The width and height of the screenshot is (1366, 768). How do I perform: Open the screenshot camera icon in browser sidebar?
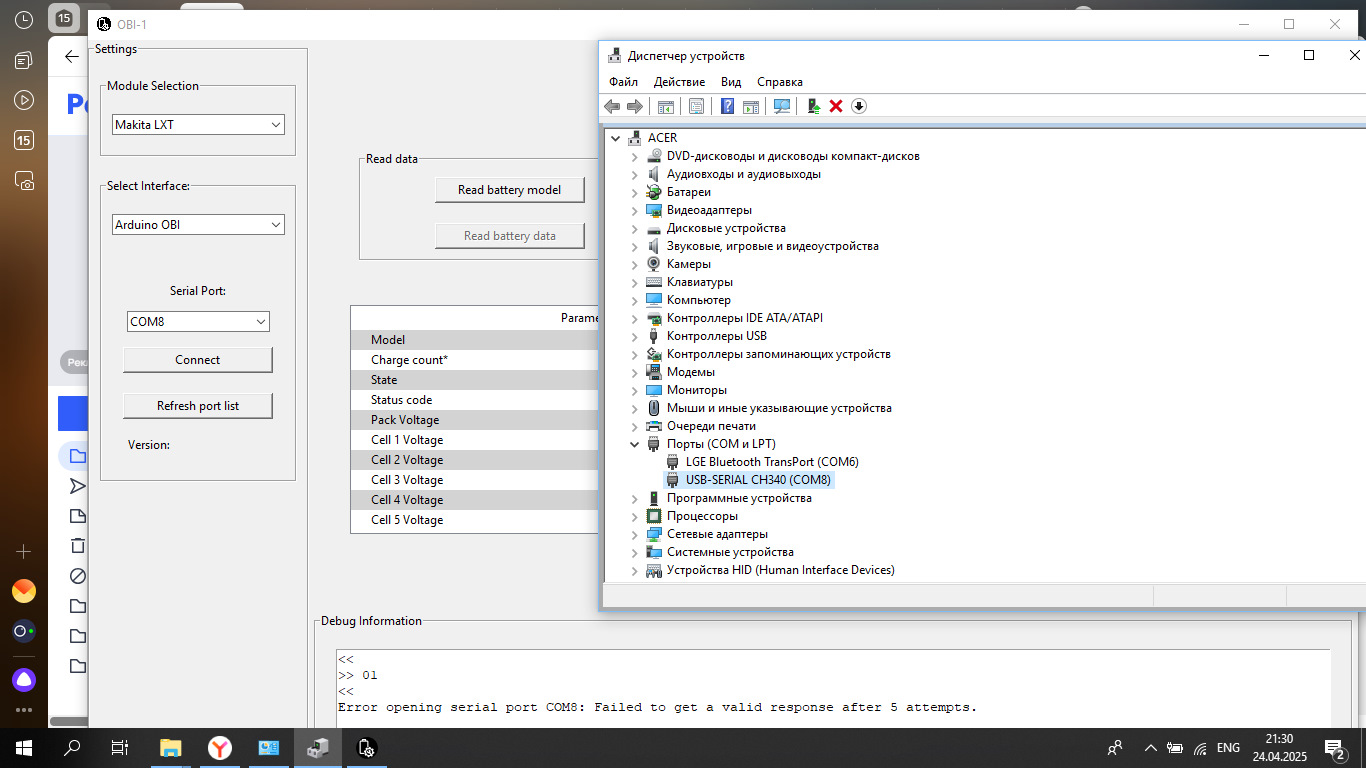tap(24, 181)
